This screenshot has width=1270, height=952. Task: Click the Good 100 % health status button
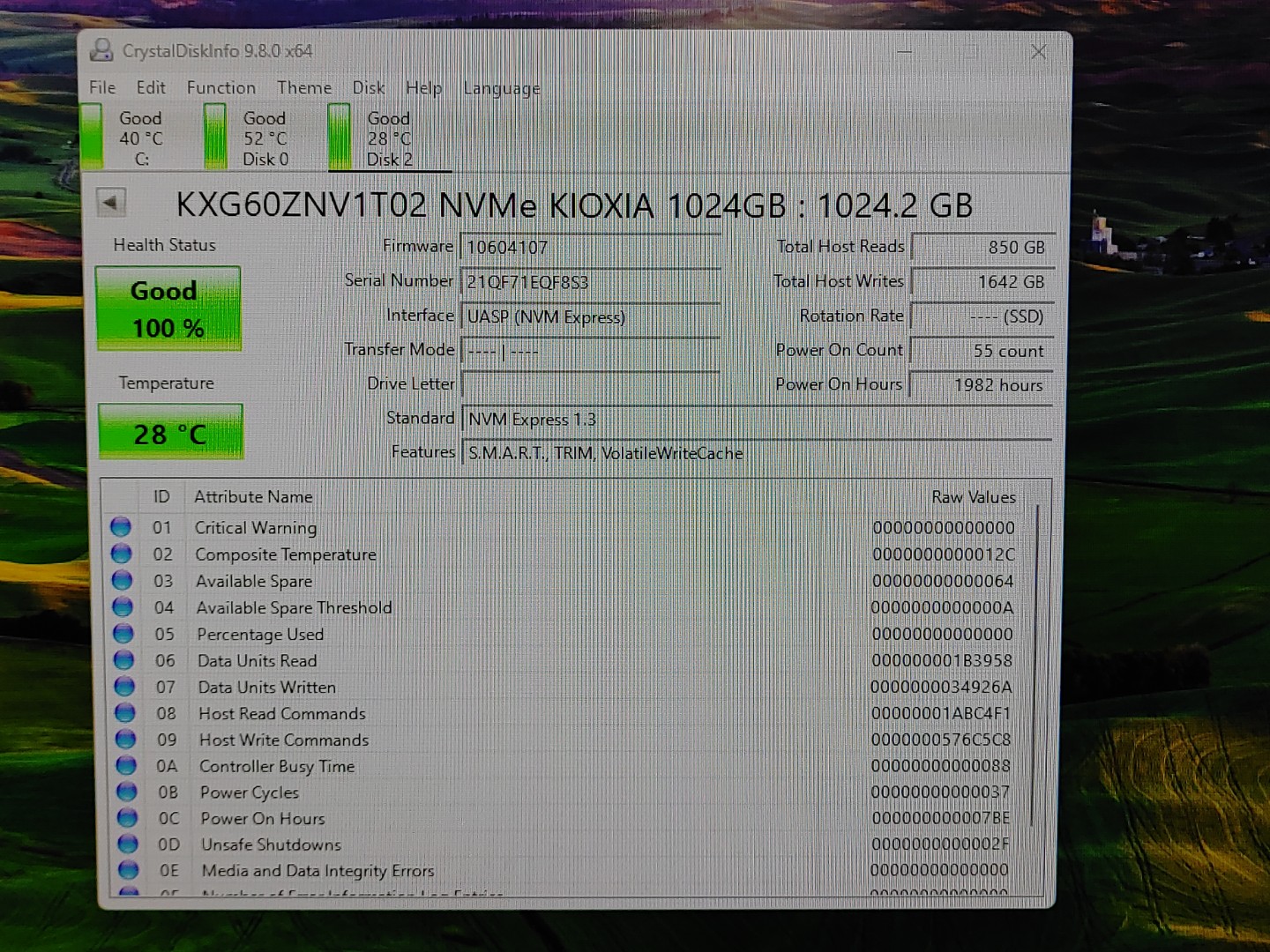coord(168,309)
